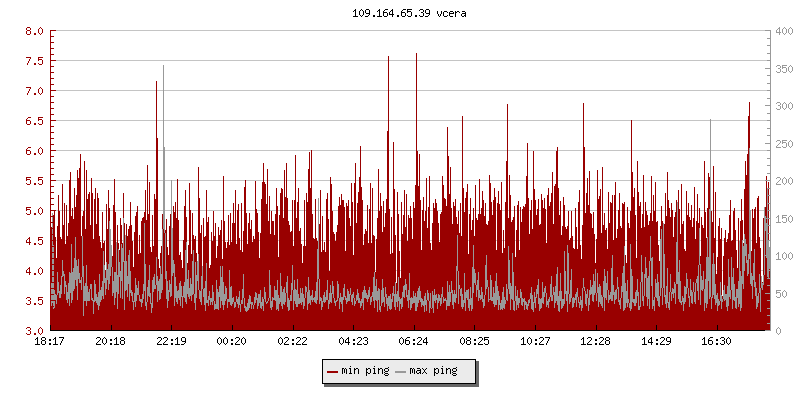Image resolution: width=800 pixels, height=400 pixels.
Task: Click the 18:17 time label on x-axis
Action: click(50, 342)
